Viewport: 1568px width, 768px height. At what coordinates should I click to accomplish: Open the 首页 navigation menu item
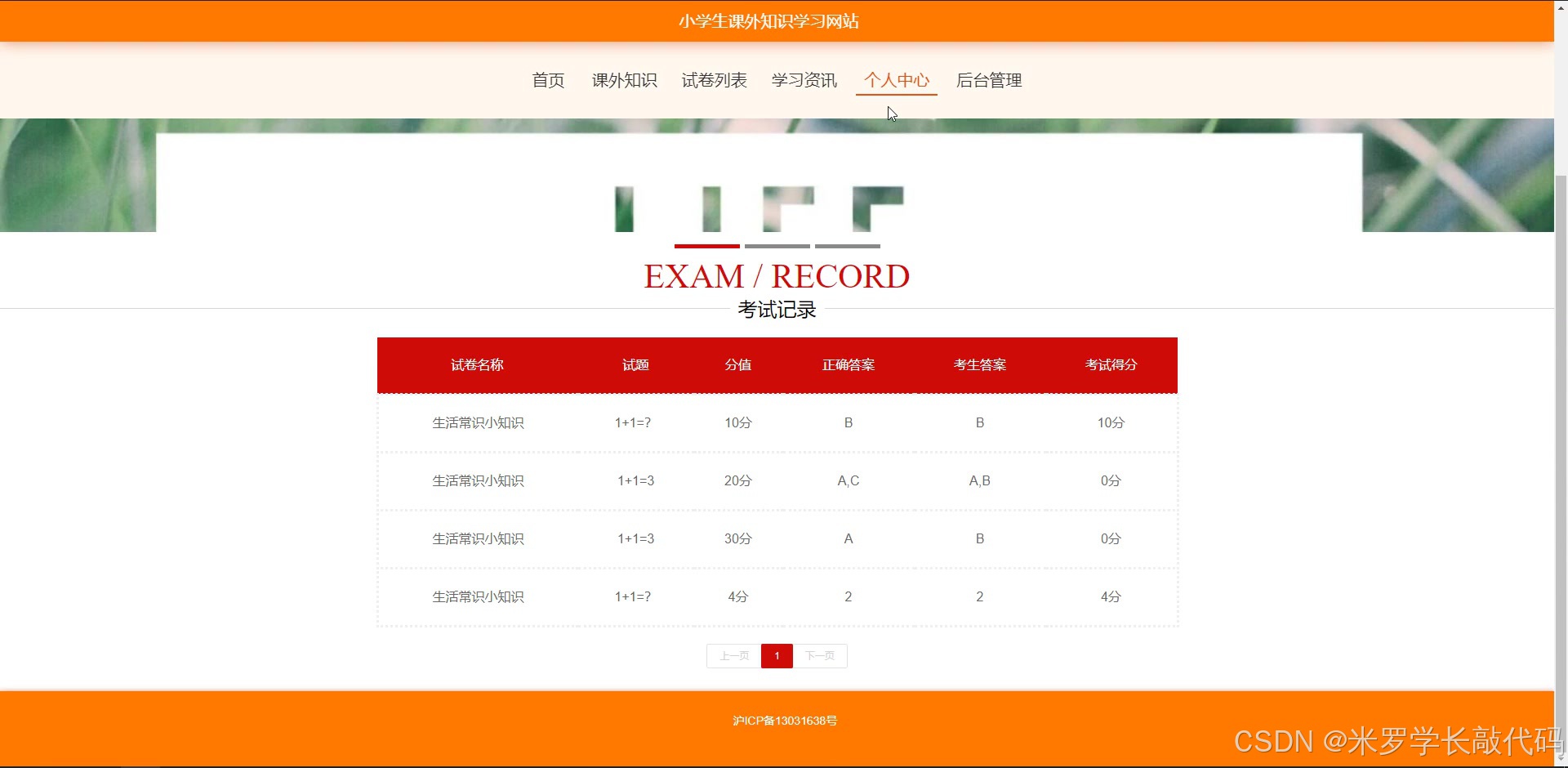pos(547,80)
